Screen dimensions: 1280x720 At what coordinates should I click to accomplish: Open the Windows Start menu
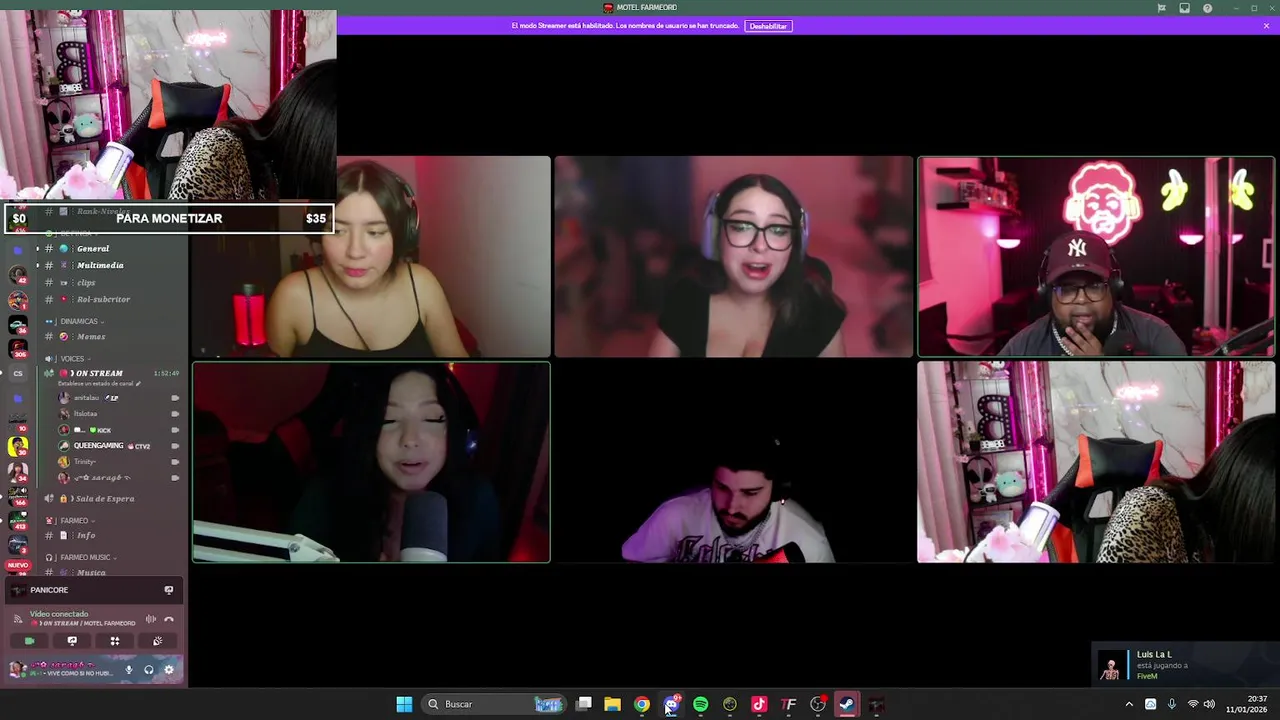coord(404,704)
